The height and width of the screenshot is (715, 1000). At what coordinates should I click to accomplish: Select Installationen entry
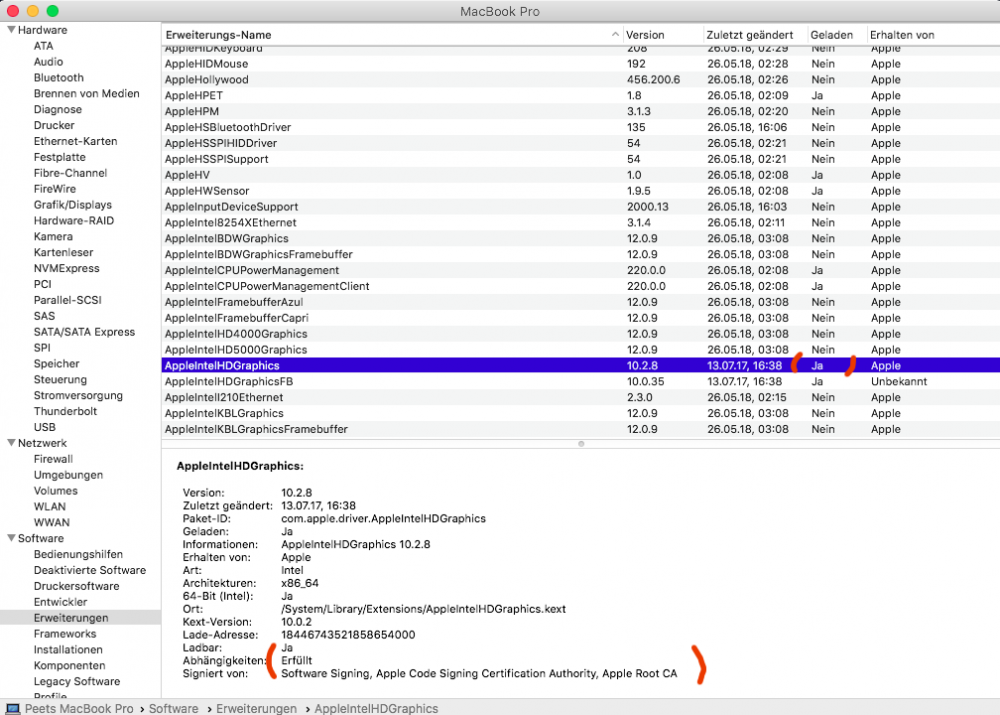click(x=68, y=650)
